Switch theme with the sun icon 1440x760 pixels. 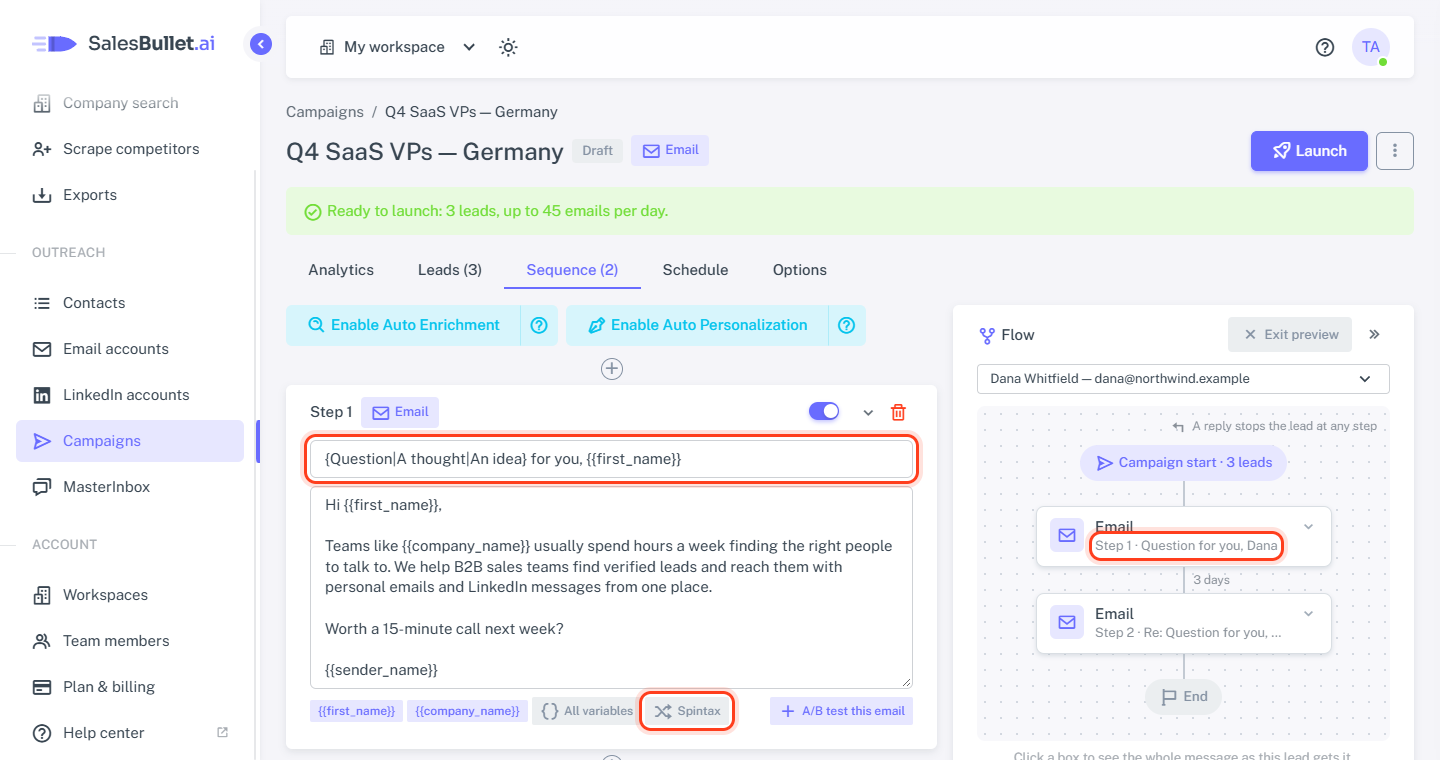click(x=509, y=47)
